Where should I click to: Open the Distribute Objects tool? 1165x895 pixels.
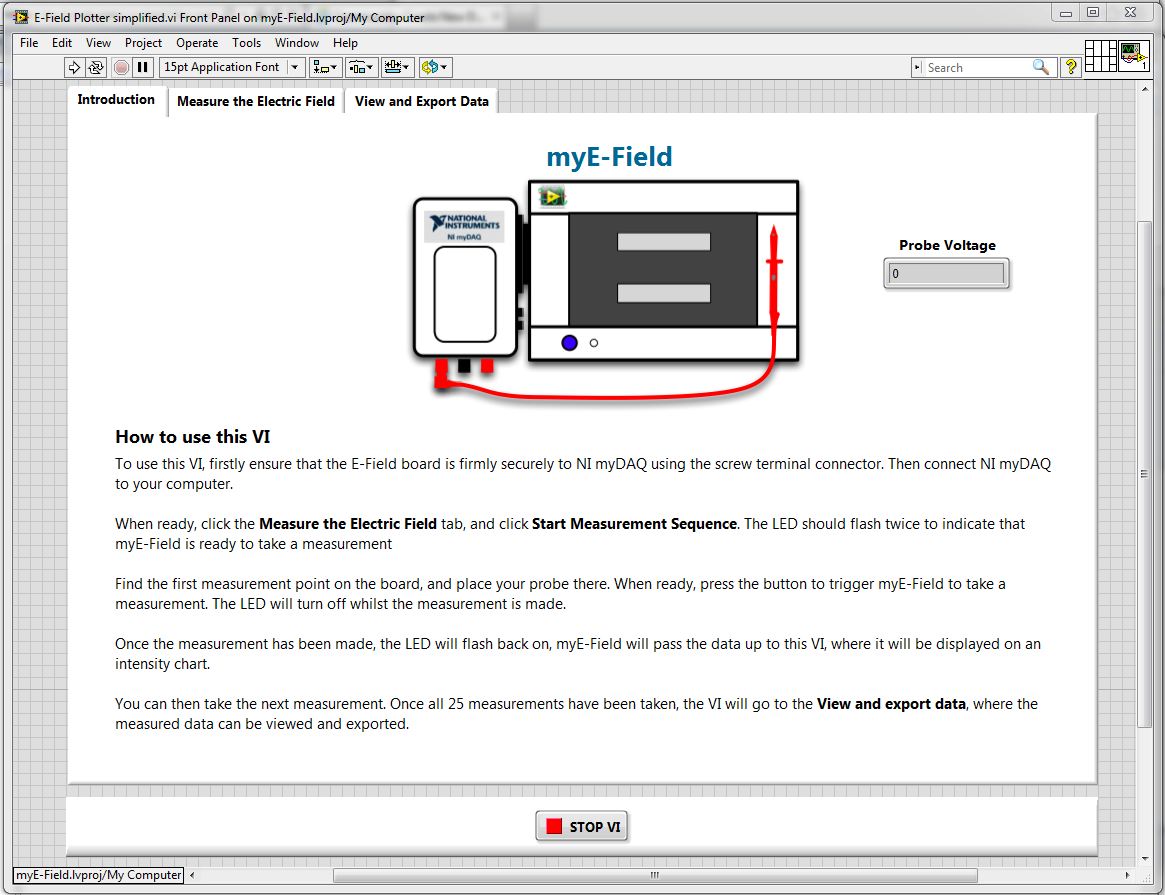coord(361,68)
